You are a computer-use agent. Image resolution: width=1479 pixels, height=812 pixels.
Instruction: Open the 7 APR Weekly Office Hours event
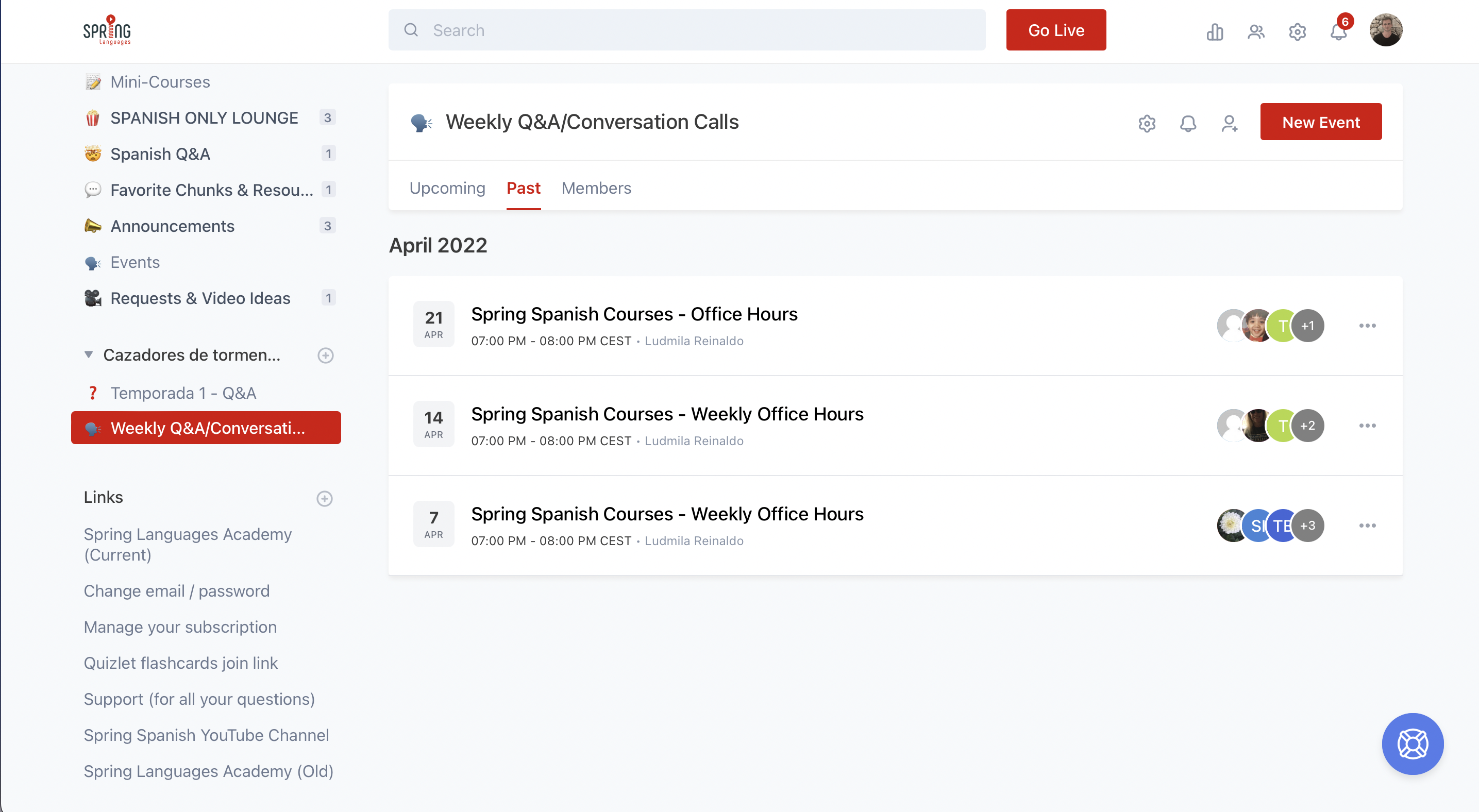[x=667, y=514]
